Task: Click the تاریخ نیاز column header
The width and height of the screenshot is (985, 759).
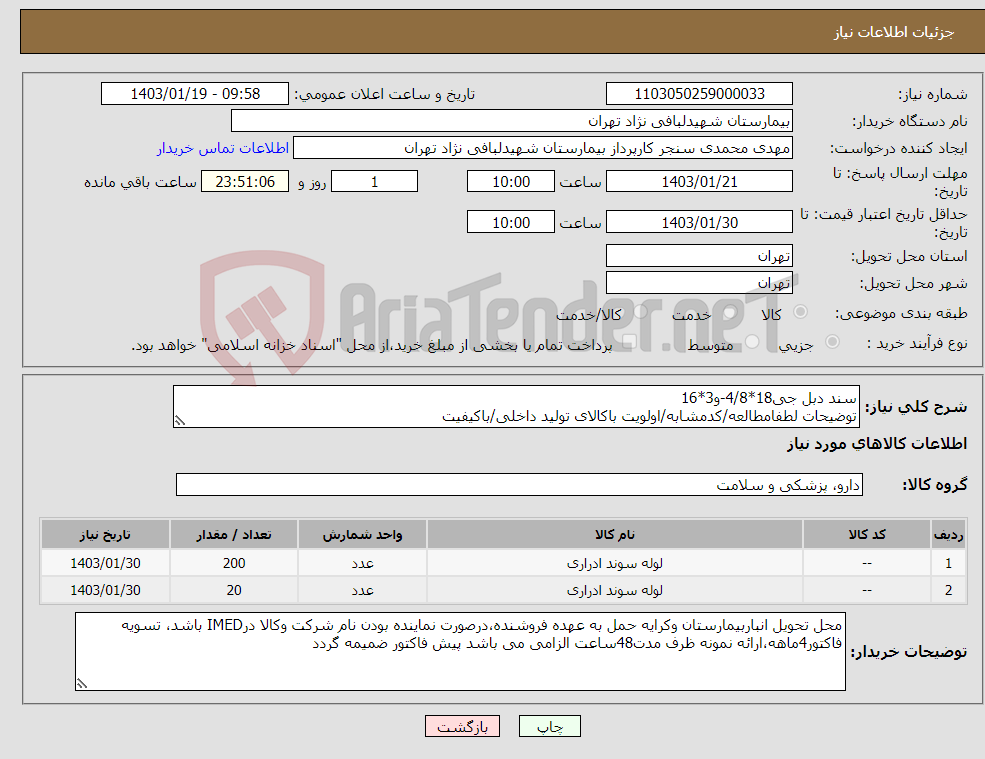Action: 106,535
